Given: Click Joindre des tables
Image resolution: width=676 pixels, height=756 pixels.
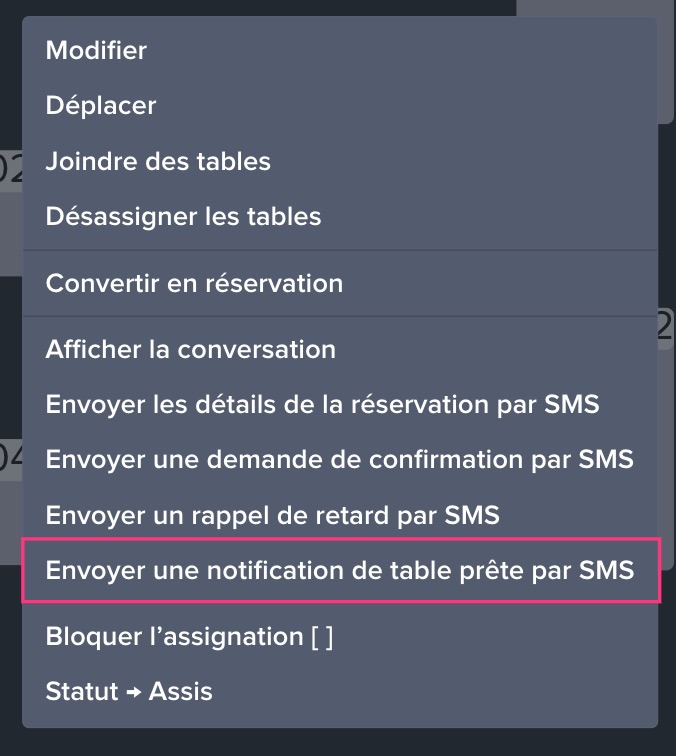Looking at the screenshot, I should (x=158, y=160).
